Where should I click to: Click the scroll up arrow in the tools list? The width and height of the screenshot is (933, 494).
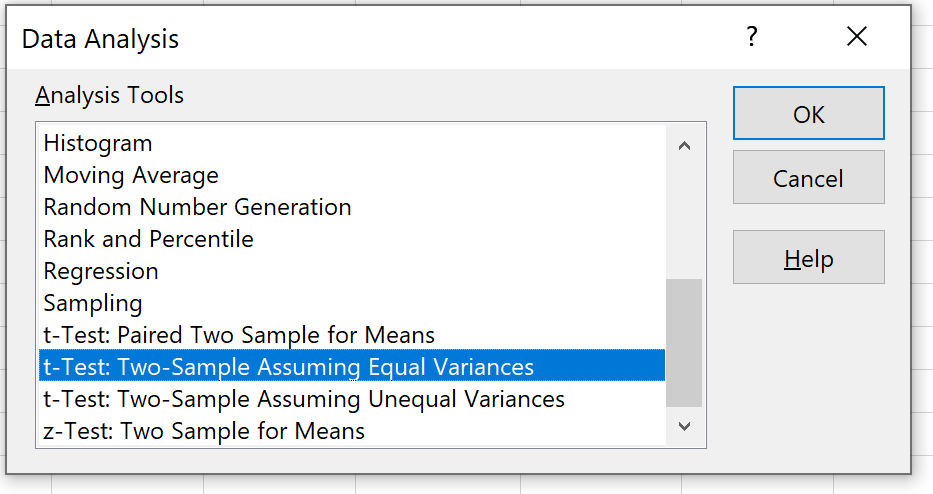[x=684, y=146]
